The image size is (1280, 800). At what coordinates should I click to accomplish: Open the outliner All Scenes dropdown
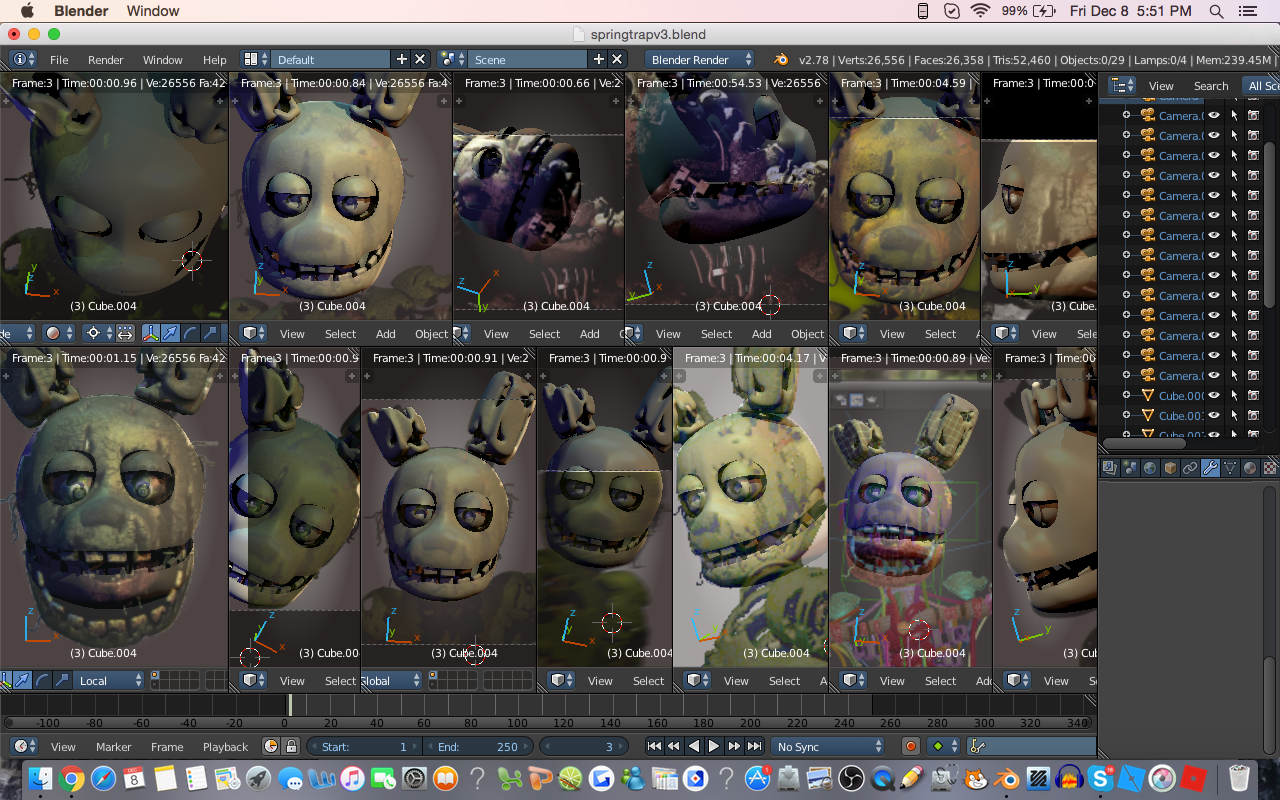pos(1260,85)
